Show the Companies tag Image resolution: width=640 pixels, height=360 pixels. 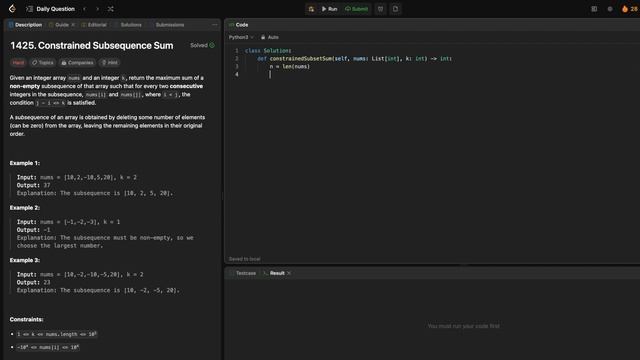tap(77, 62)
